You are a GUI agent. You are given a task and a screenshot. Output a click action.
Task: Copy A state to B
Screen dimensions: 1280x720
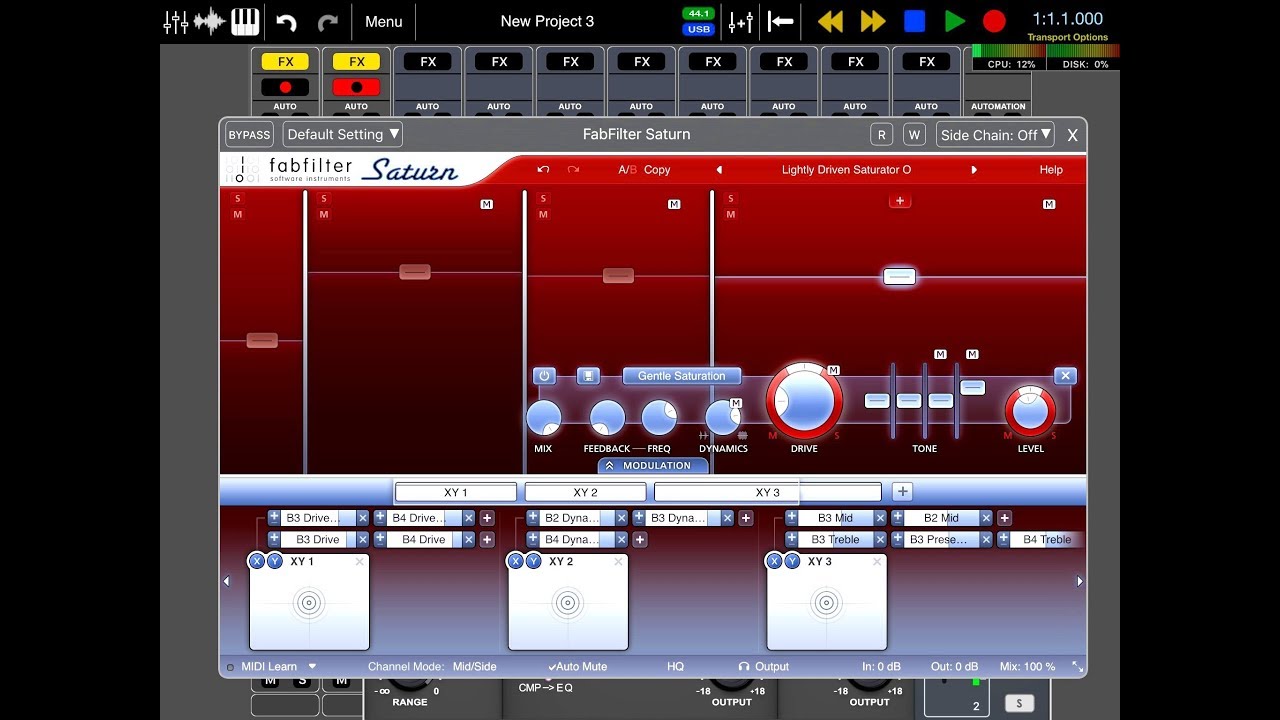point(657,170)
